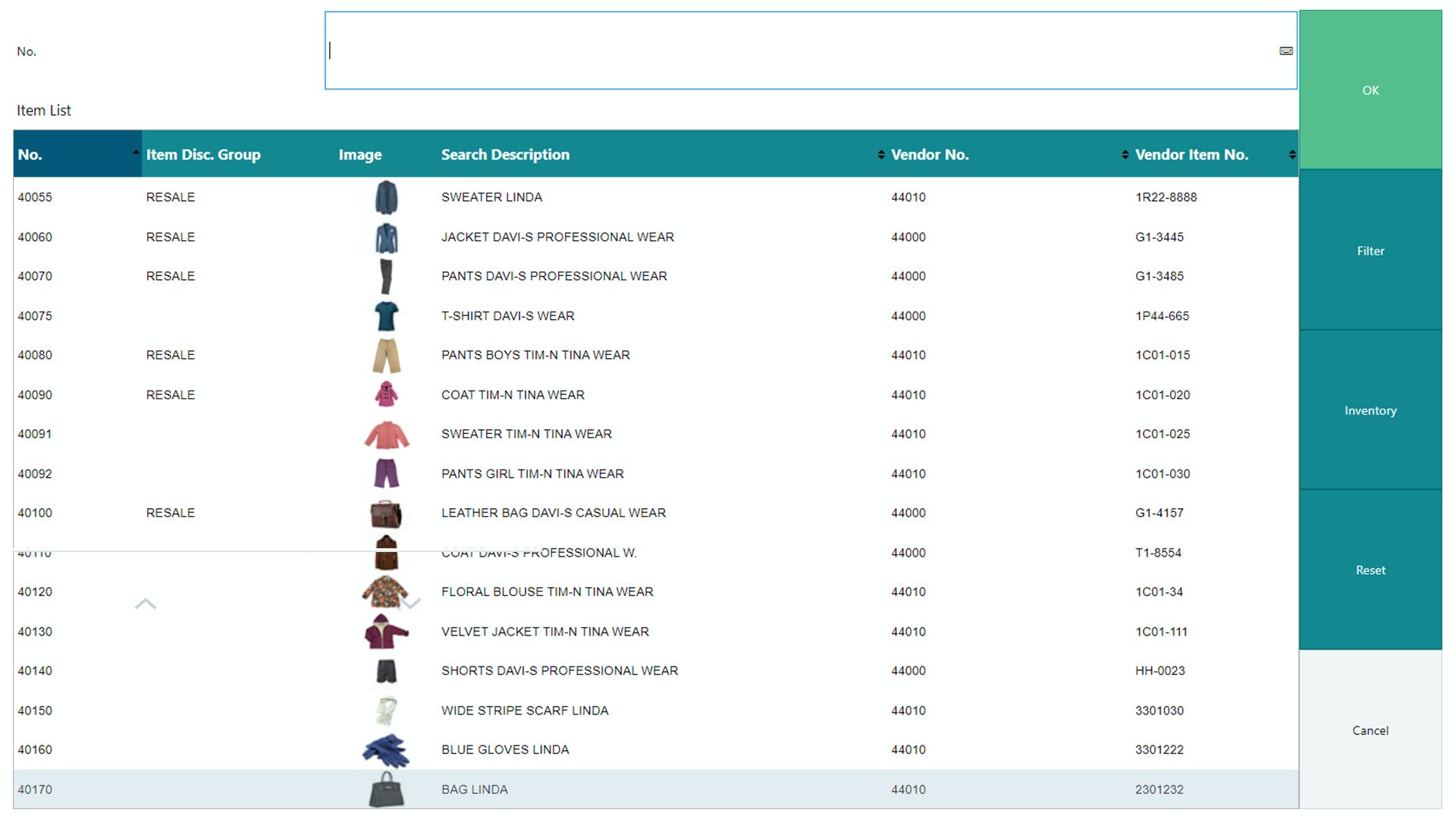This screenshot has height=819, width=1456.
Task: Click the pink coat item image
Action: [386, 395]
